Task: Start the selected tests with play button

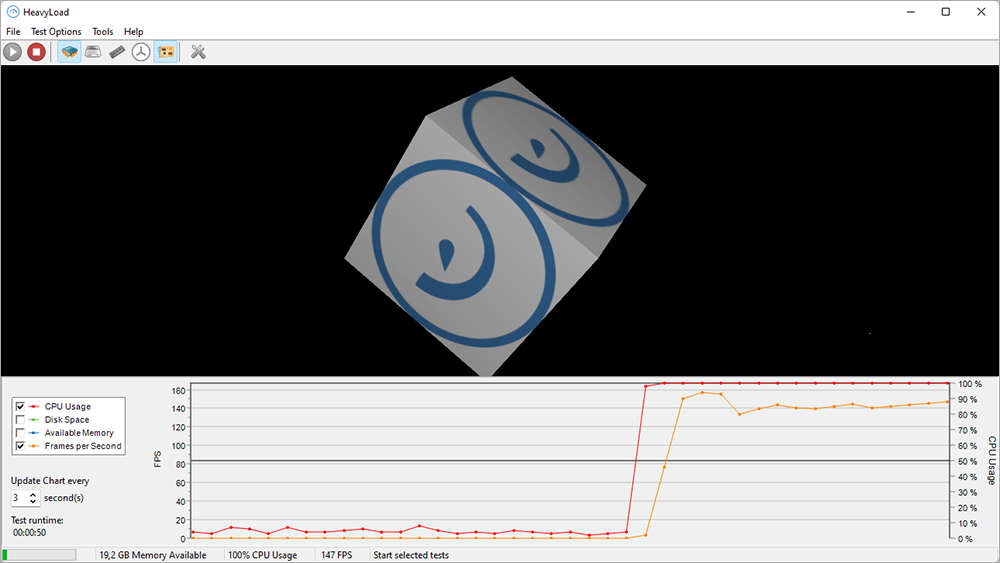Action: coord(13,52)
